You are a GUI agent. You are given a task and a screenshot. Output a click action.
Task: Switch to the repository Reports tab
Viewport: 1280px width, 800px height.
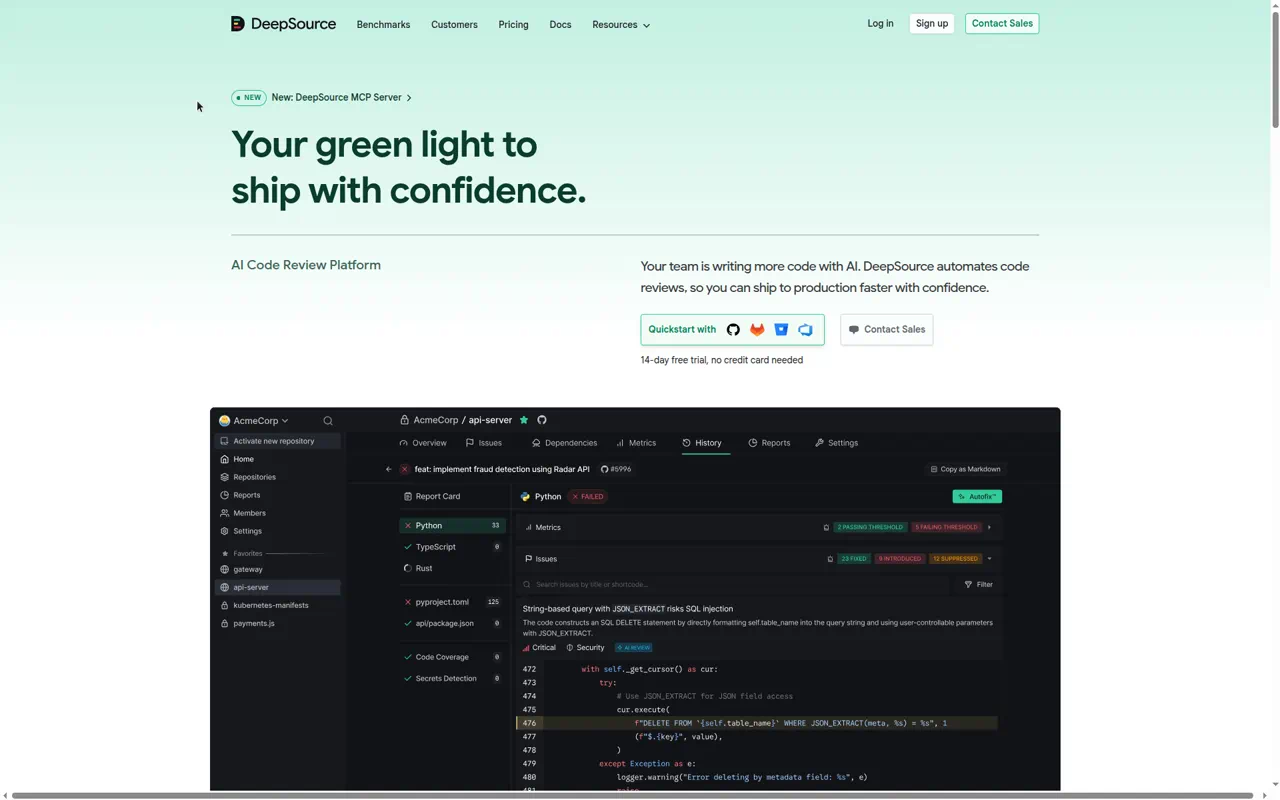769,443
